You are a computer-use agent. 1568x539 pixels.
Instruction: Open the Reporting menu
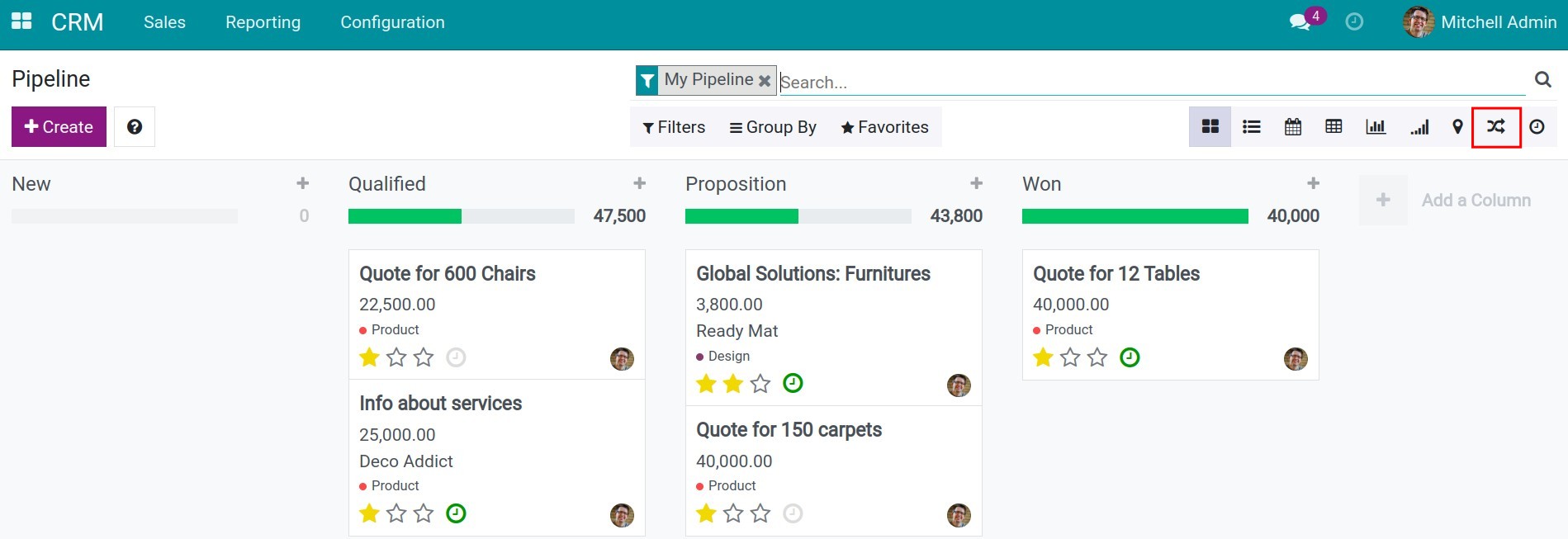click(x=263, y=22)
